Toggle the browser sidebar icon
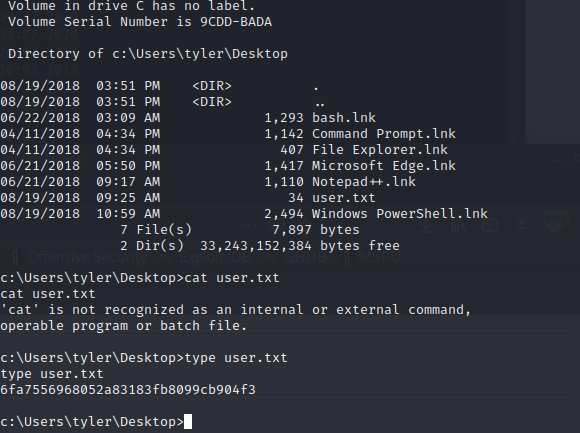The height and width of the screenshot is (433, 580). (490, 225)
